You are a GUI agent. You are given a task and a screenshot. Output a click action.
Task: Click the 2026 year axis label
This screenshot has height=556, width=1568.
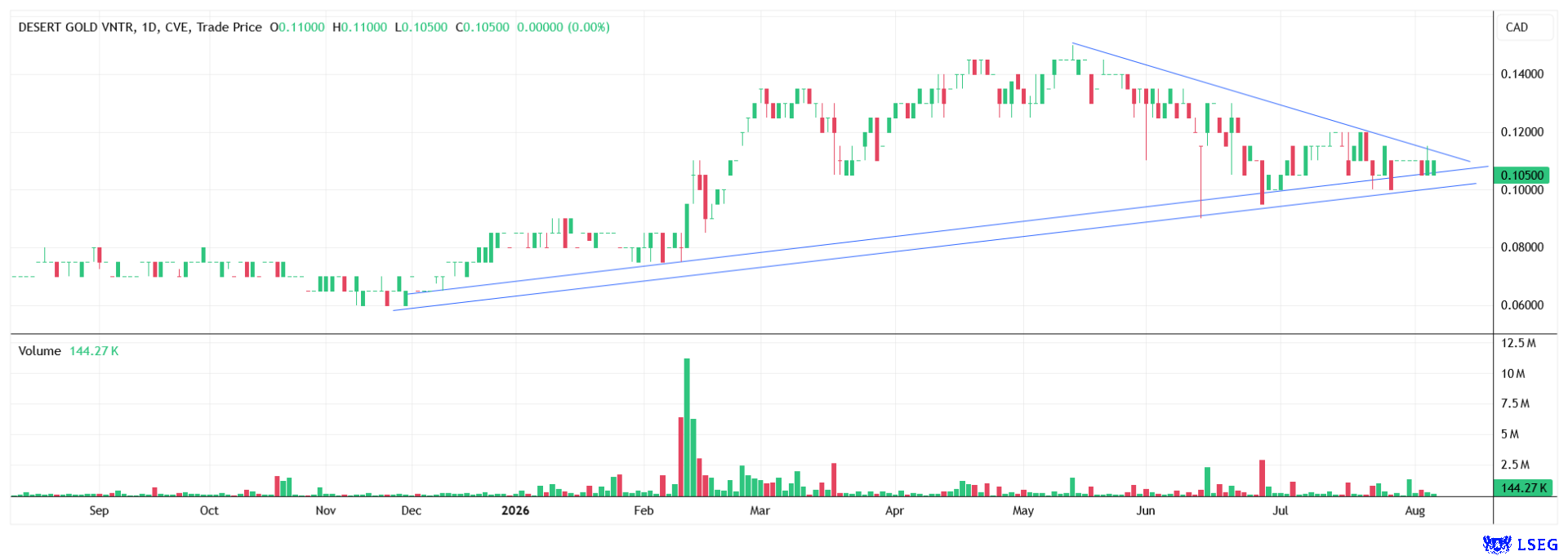(515, 510)
